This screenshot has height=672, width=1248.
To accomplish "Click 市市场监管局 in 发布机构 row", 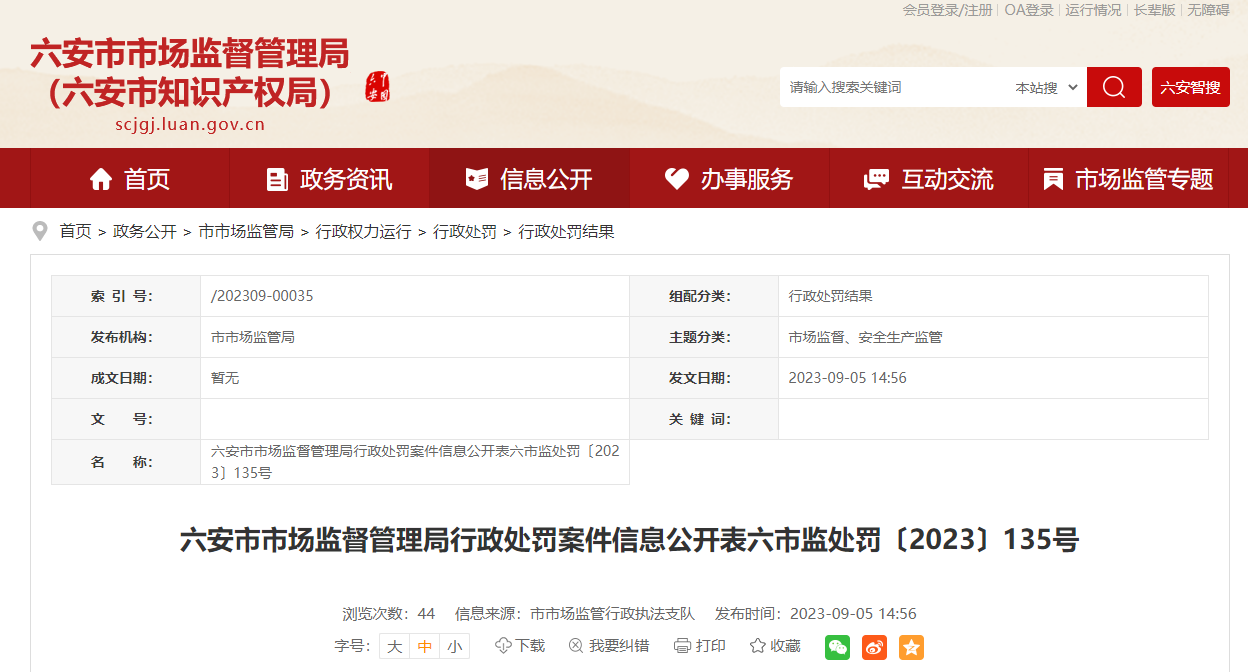I will coord(253,337).
